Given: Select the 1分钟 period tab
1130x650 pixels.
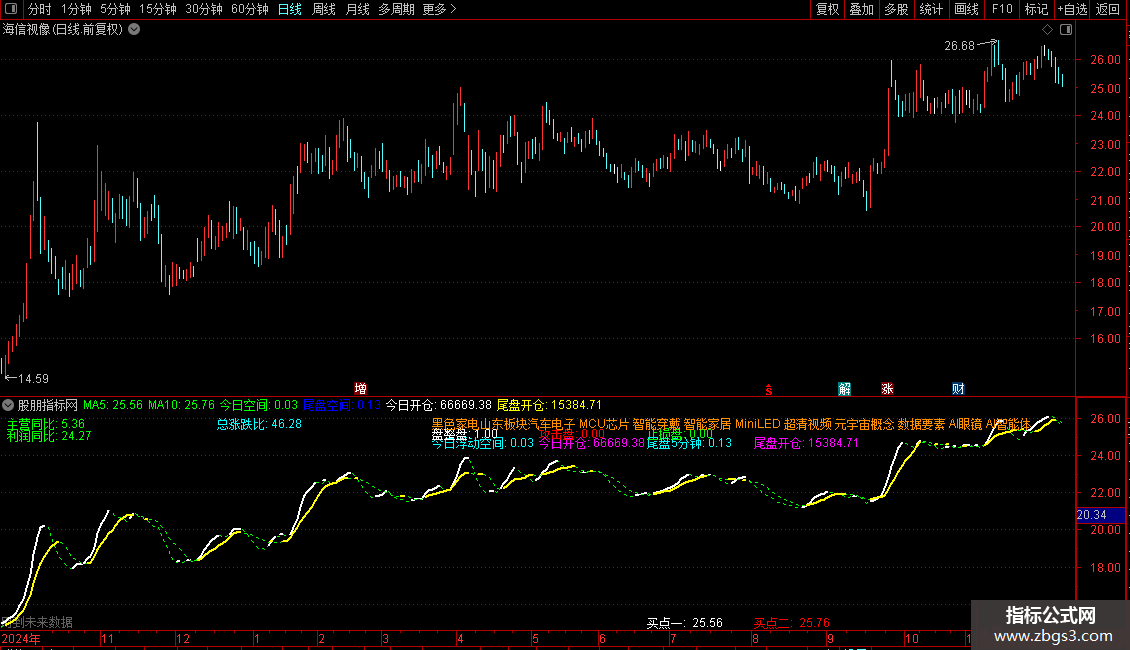Looking at the screenshot, I should (76, 9).
